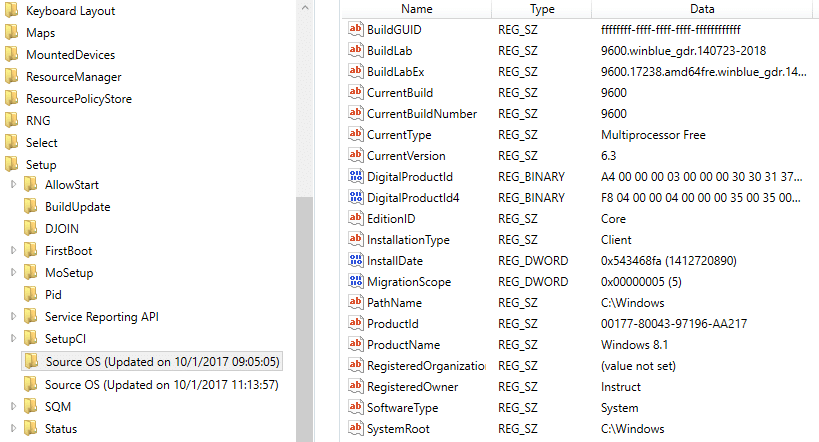This screenshot has height=442, width=819.
Task: Click the data cell 00177-80043-97196-AA217
Action: pos(674,323)
